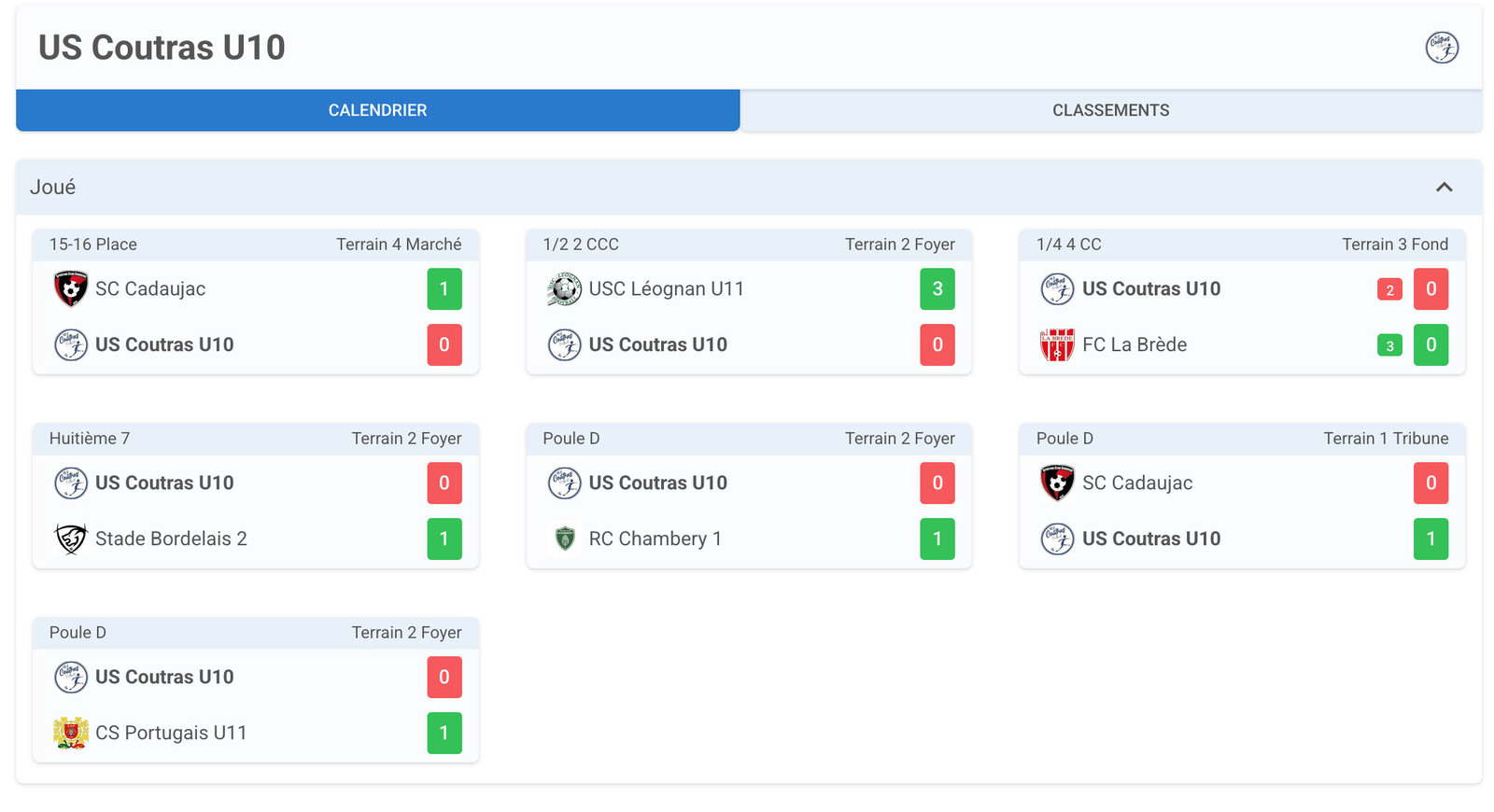Click the RC Chambery 1 team crest
Image resolution: width=1494 pixels, height=812 pixels.
click(564, 539)
